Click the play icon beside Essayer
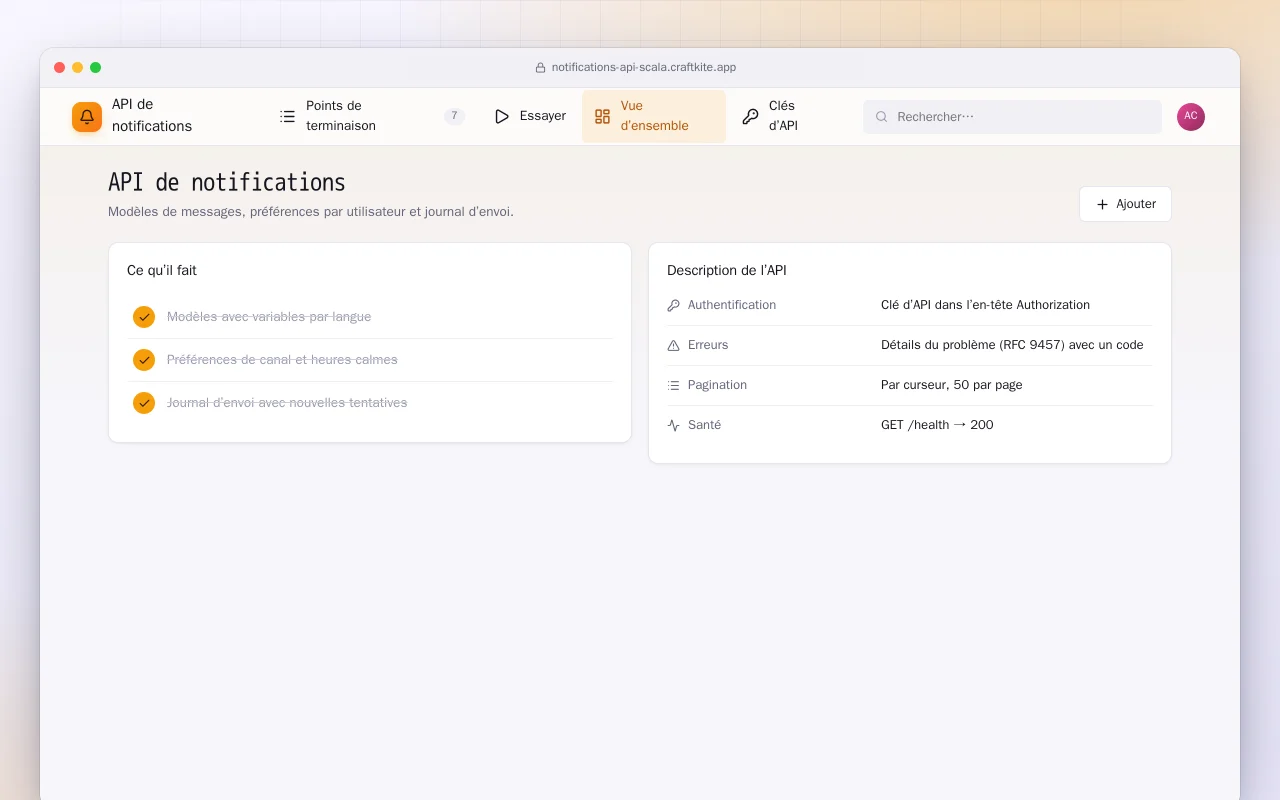 click(x=502, y=116)
